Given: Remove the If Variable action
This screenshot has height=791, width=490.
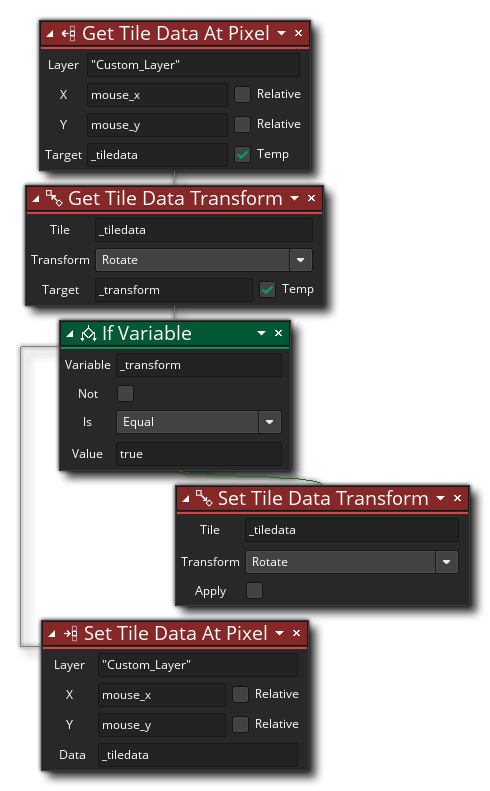Looking at the screenshot, I should point(278,333).
